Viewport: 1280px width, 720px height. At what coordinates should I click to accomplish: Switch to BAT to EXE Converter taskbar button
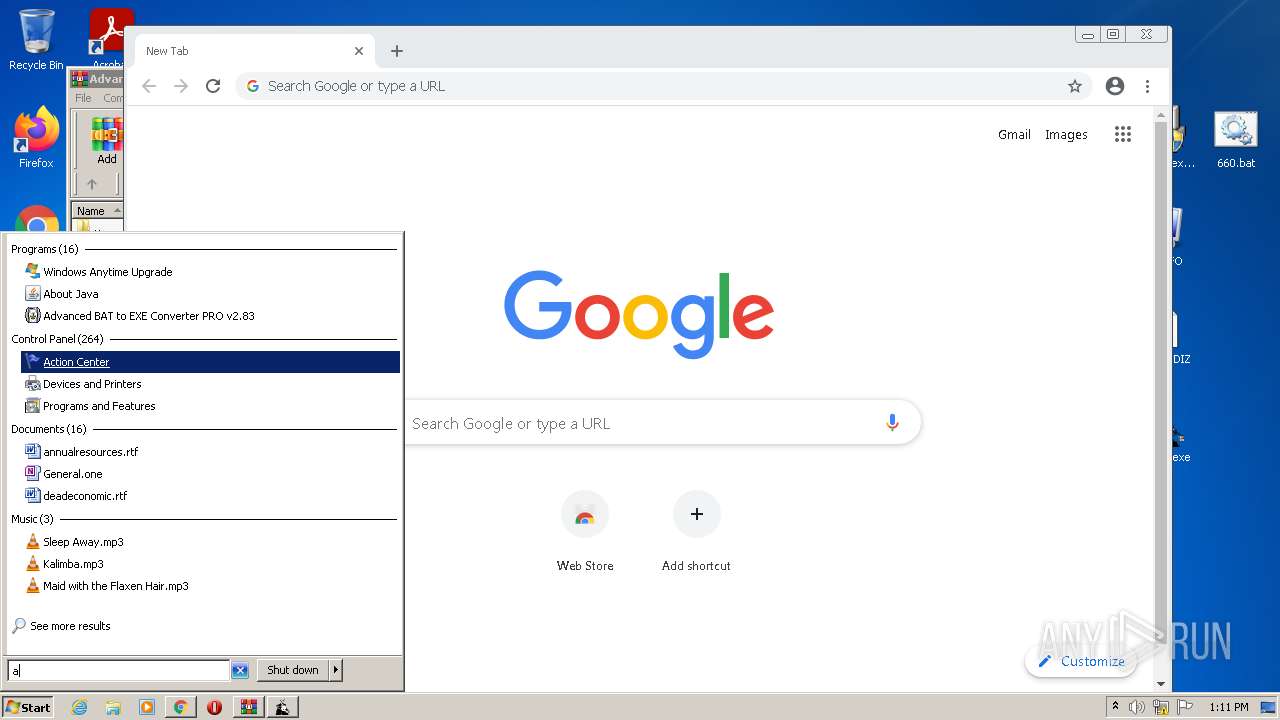tap(282, 707)
